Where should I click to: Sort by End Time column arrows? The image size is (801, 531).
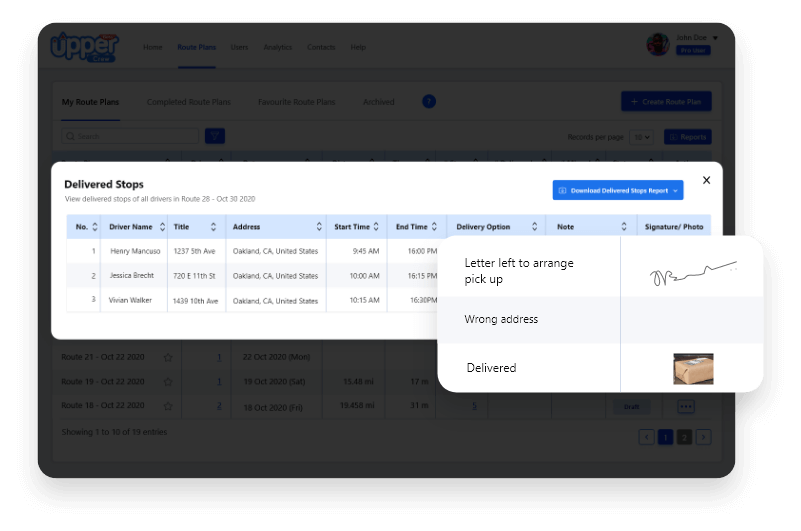pos(434,226)
